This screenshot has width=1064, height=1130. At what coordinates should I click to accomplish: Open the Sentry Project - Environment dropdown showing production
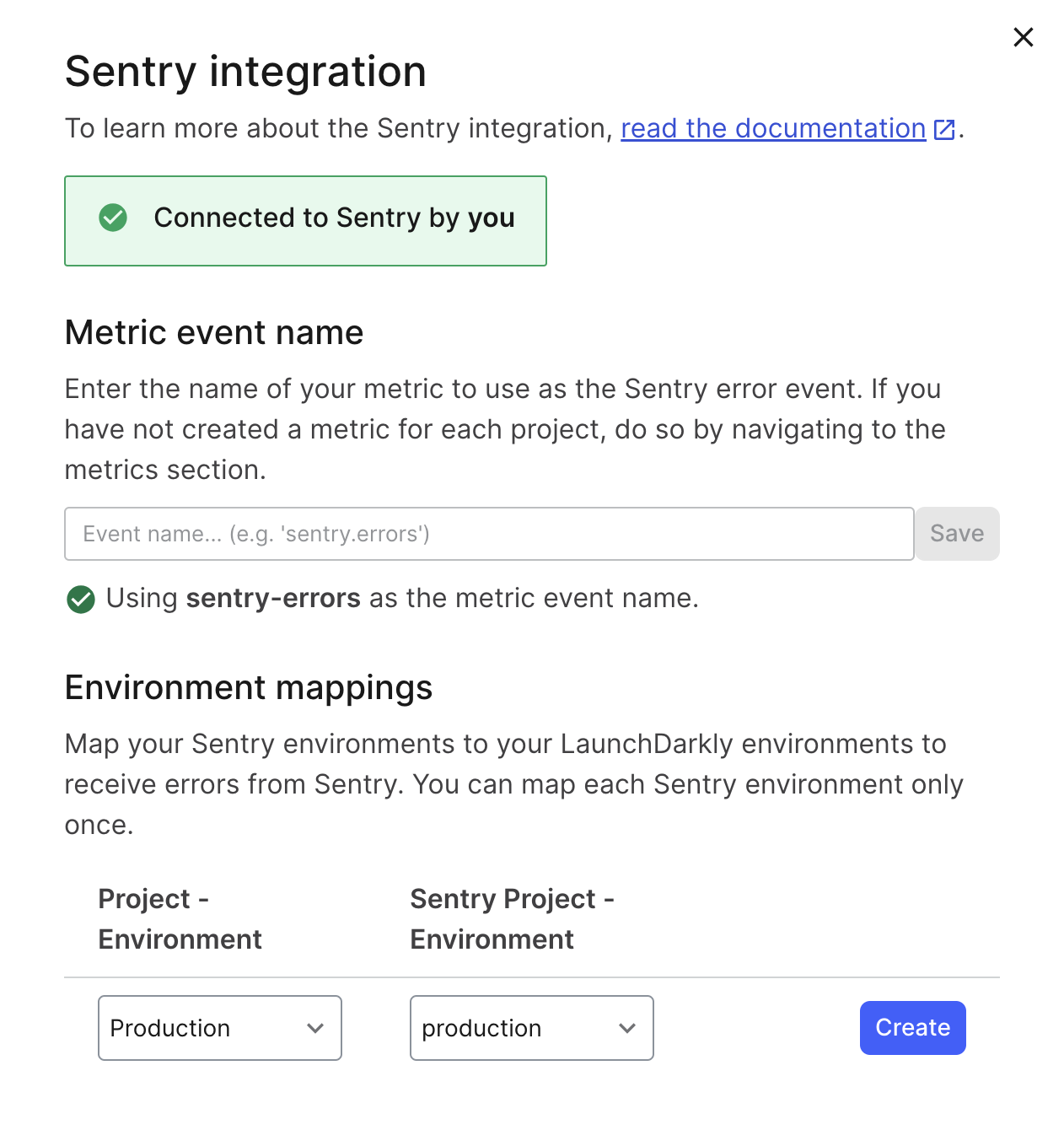coord(531,1028)
